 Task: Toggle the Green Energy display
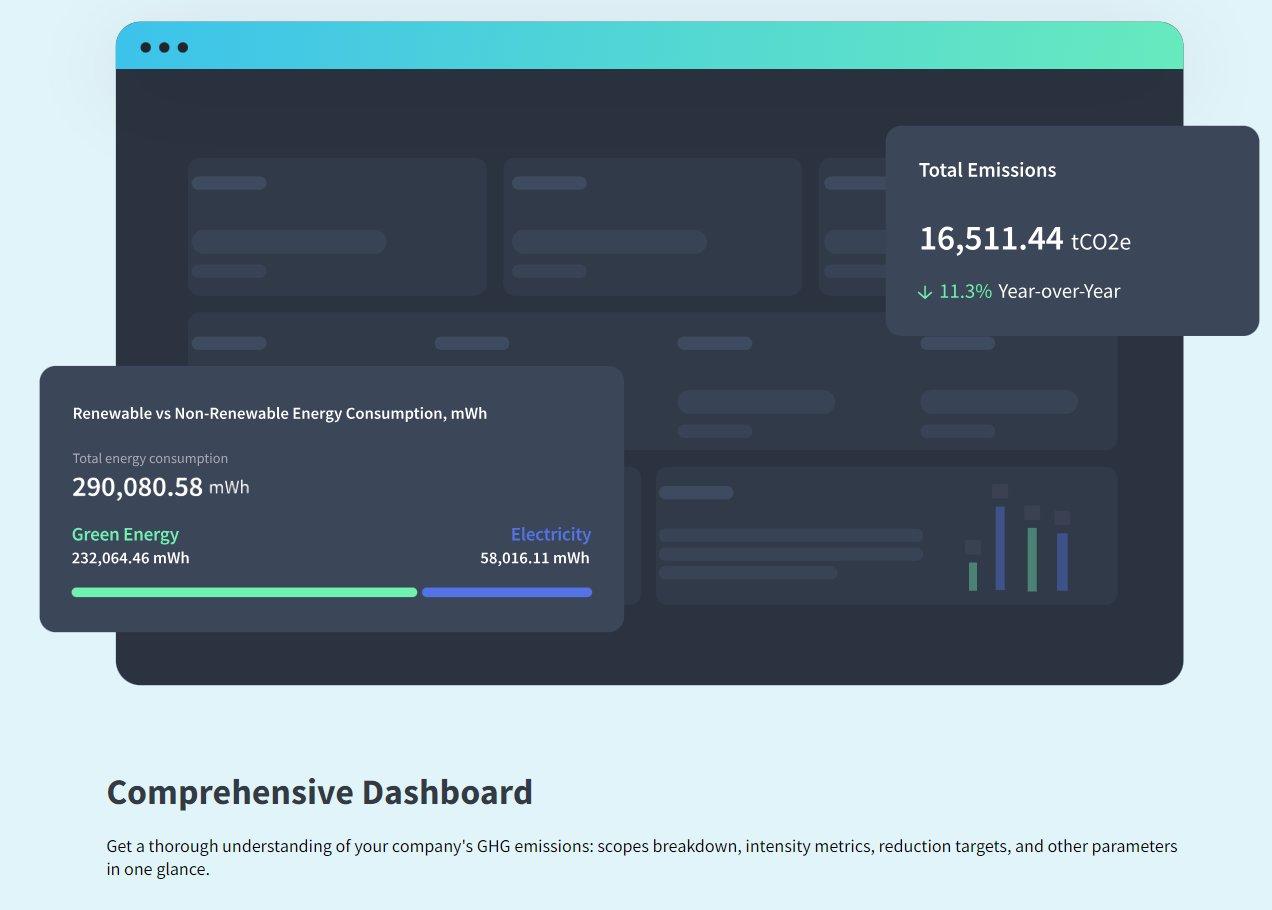[125, 534]
